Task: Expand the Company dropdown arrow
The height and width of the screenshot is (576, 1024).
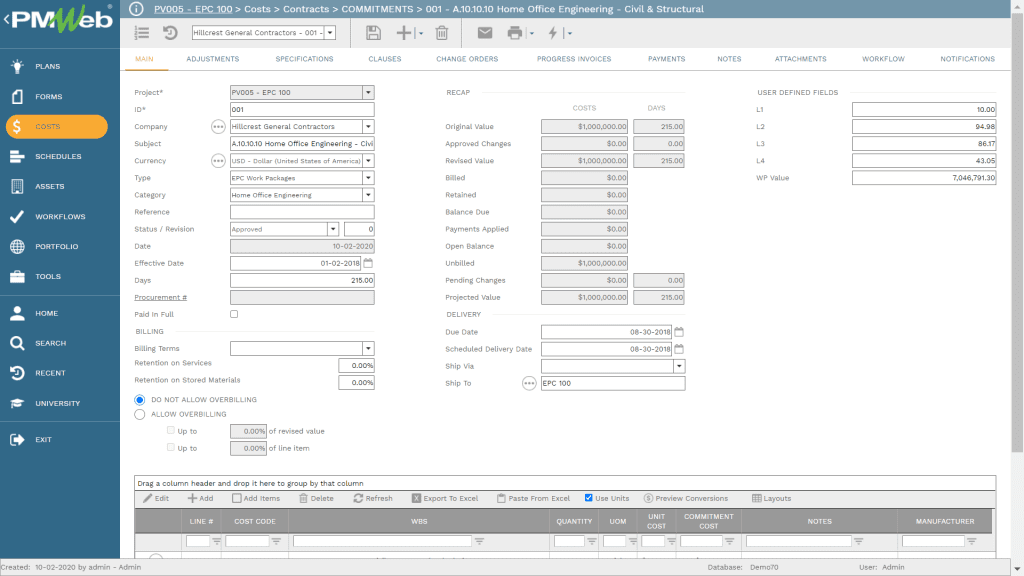Action: (368, 127)
